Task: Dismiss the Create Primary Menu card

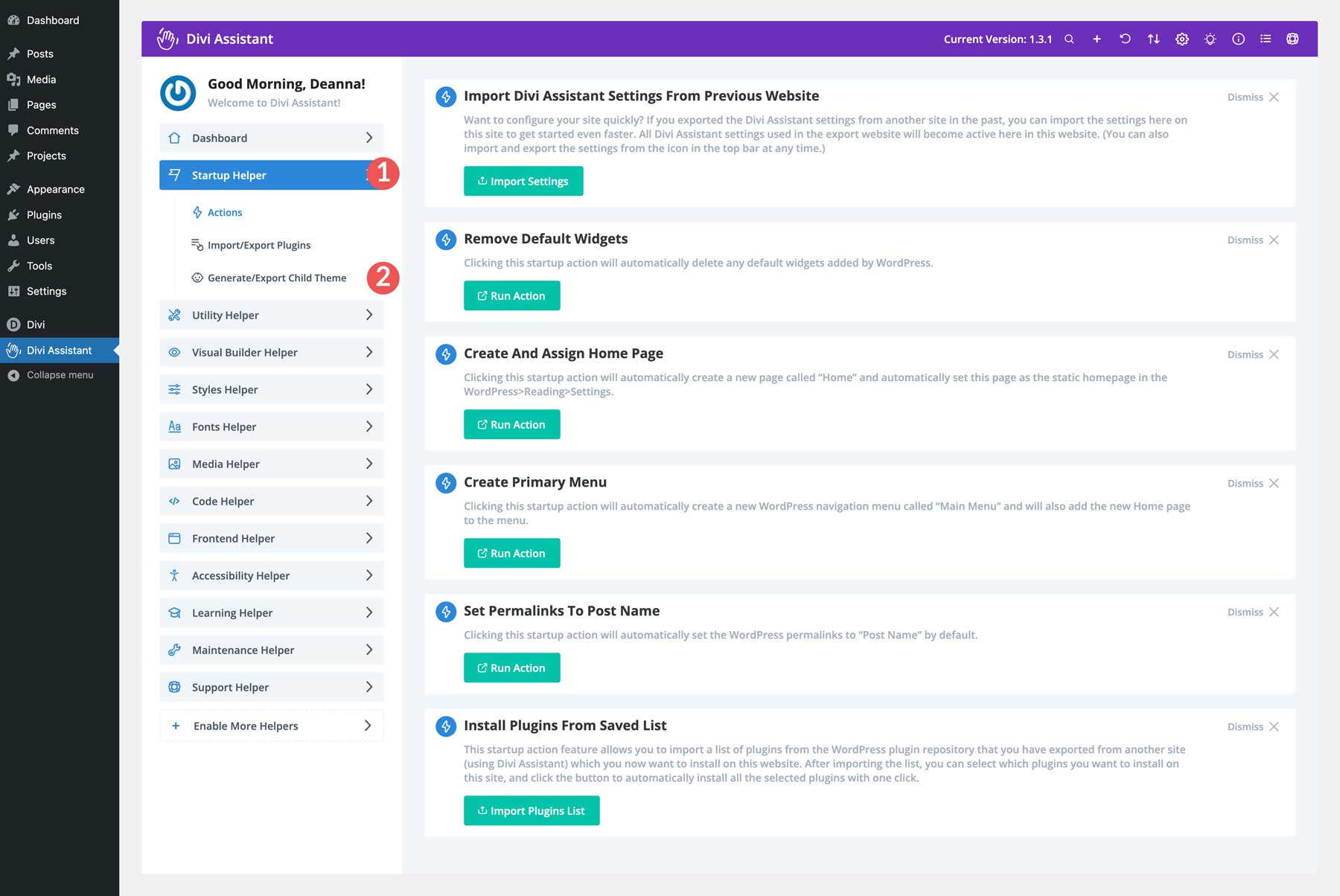Action: click(x=1254, y=483)
